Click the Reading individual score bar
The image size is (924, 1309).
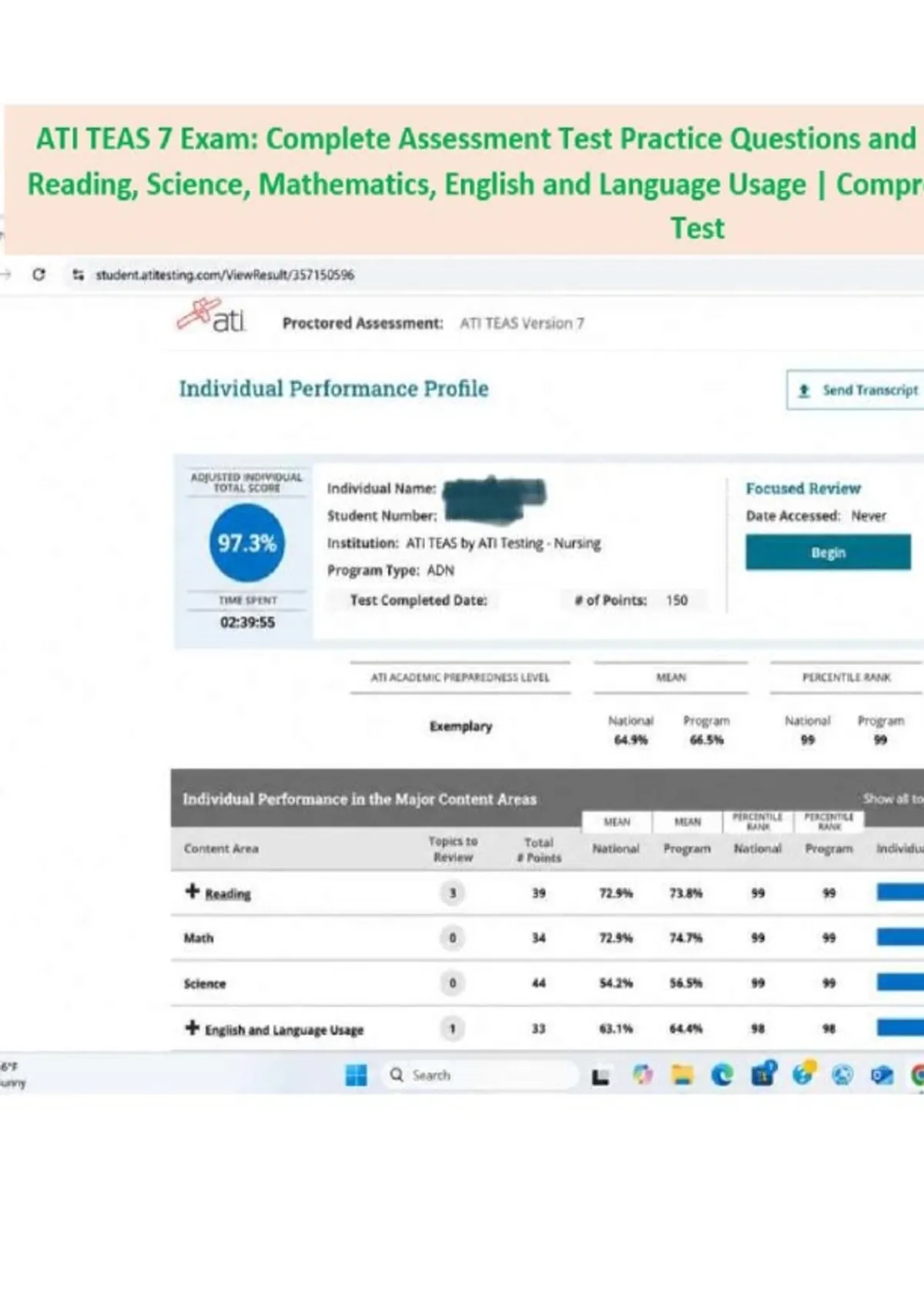coord(900,892)
